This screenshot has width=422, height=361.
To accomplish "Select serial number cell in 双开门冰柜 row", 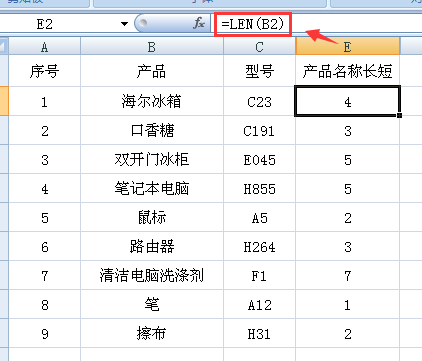I will click(44, 159).
